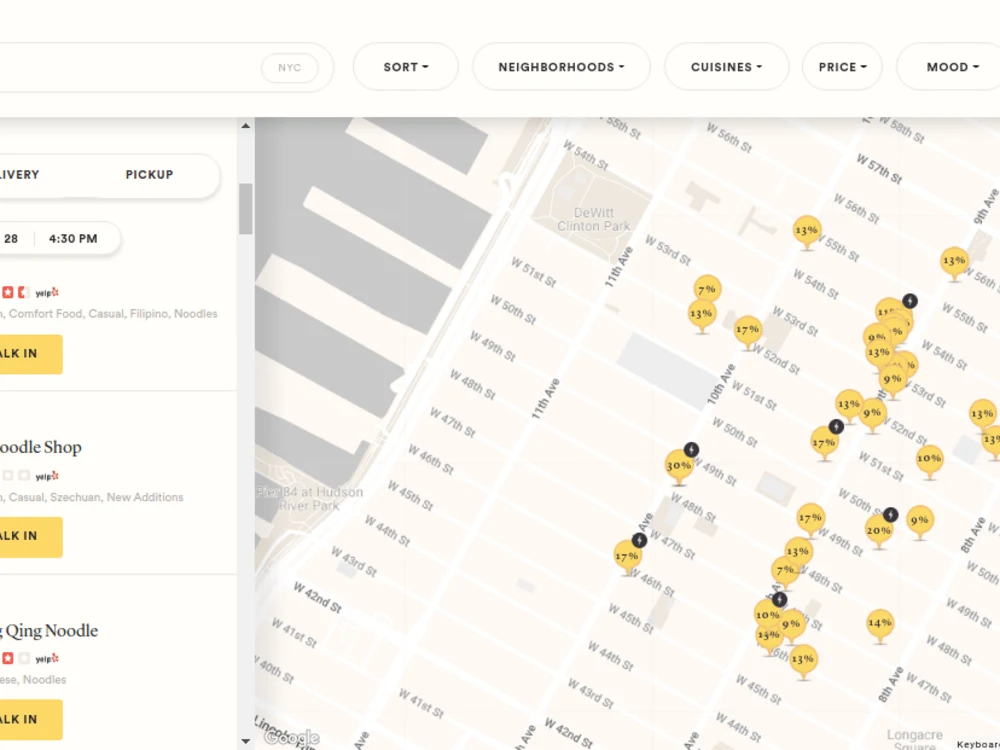The height and width of the screenshot is (750, 1000).
Task: Select the 7% pin near 11th Ave
Action: [707, 289]
